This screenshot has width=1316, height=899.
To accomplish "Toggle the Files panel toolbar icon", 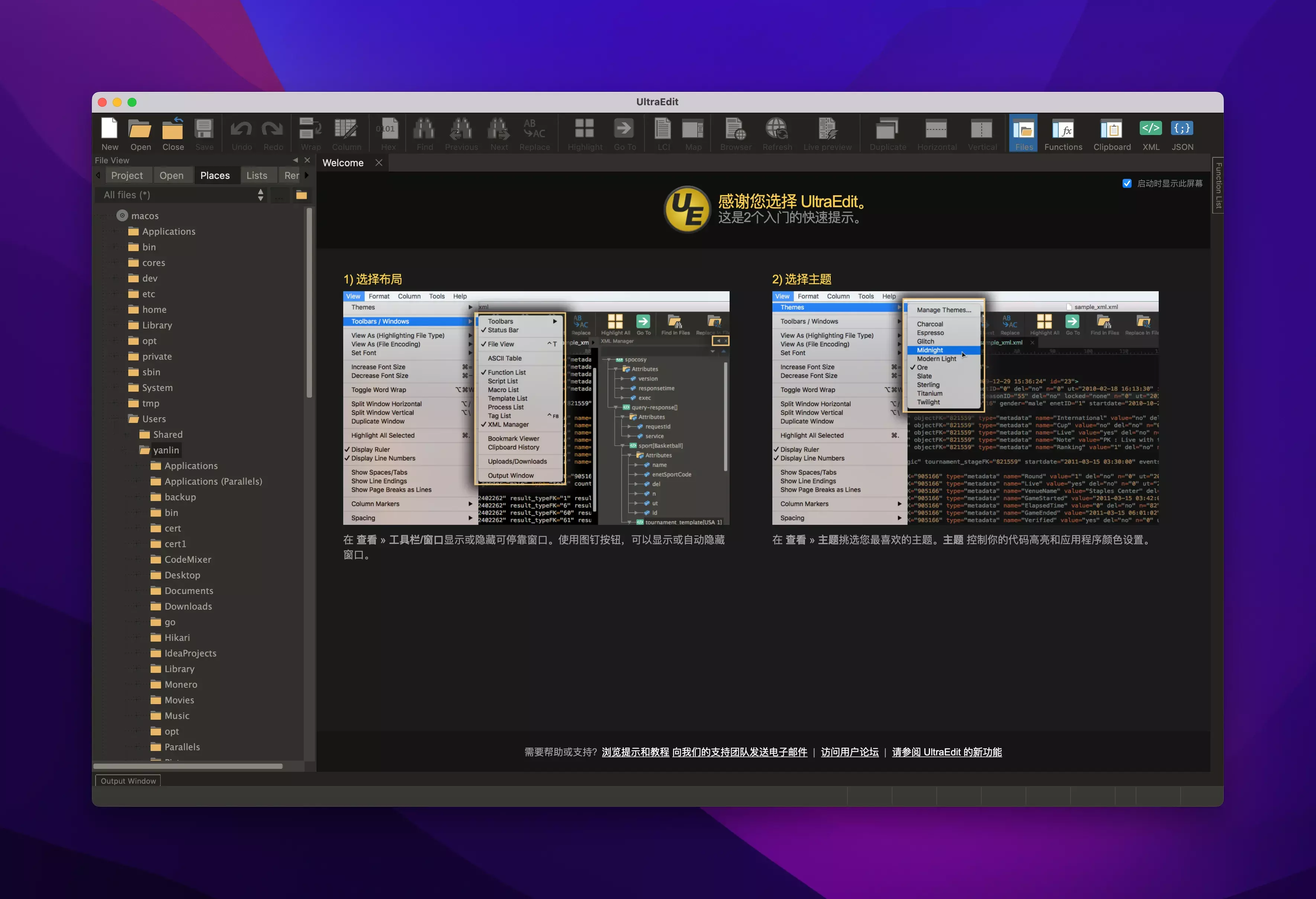I will click(x=1023, y=133).
